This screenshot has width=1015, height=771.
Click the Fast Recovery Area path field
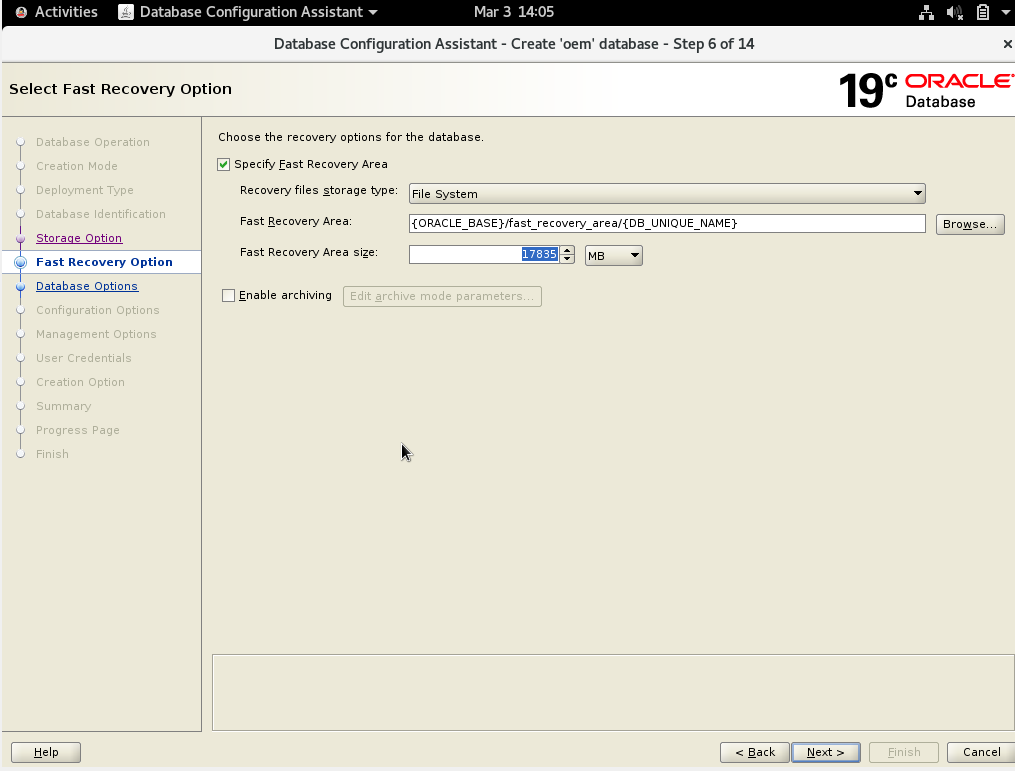coord(667,223)
